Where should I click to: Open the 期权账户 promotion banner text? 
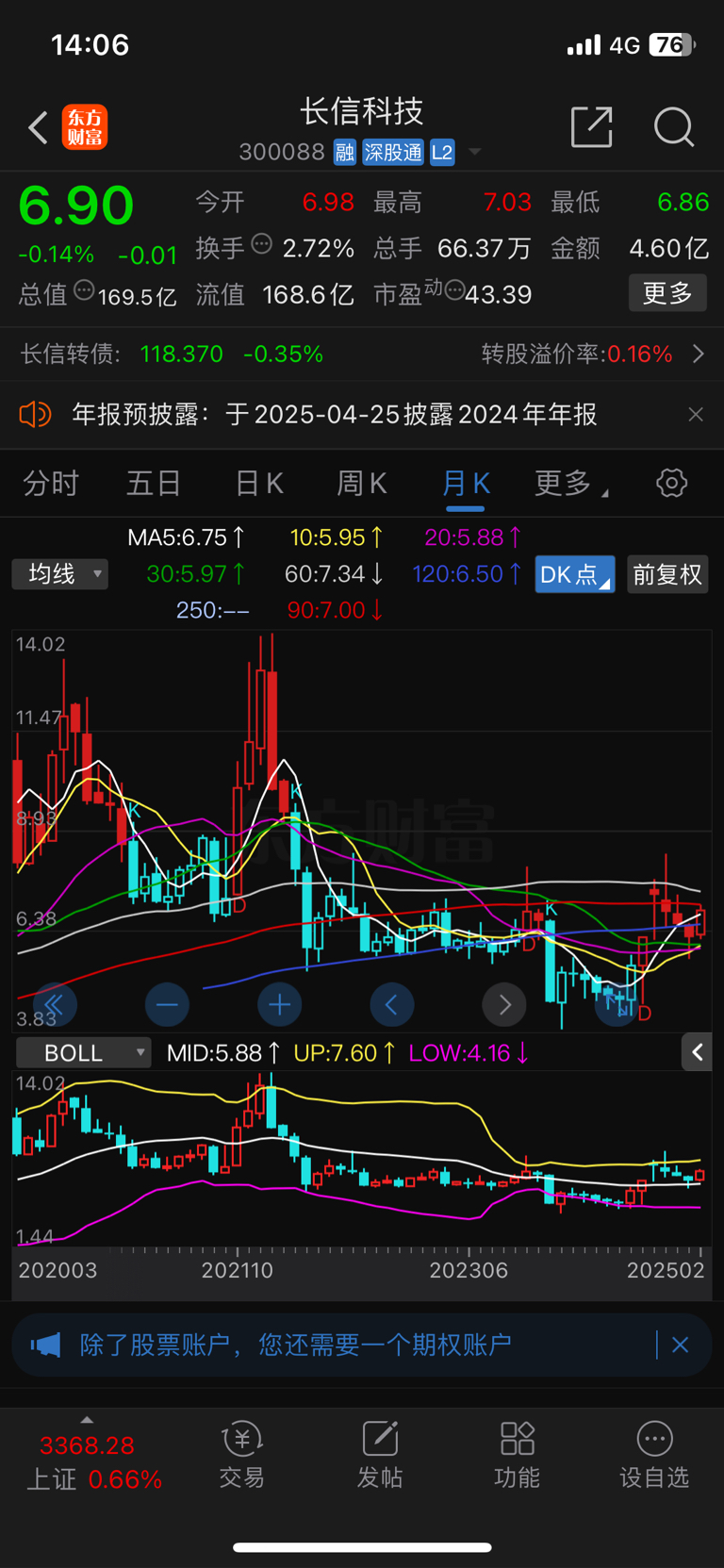click(x=295, y=1345)
